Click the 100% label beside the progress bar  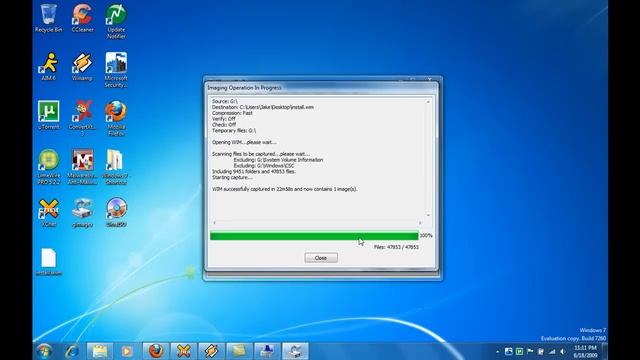point(426,236)
